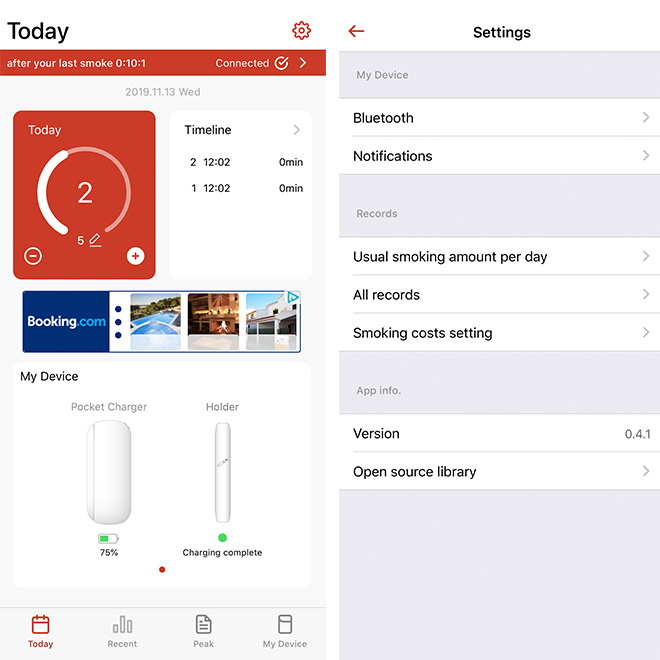Select timeline entry 2 at 12:02
660x660 pixels.
246,162
